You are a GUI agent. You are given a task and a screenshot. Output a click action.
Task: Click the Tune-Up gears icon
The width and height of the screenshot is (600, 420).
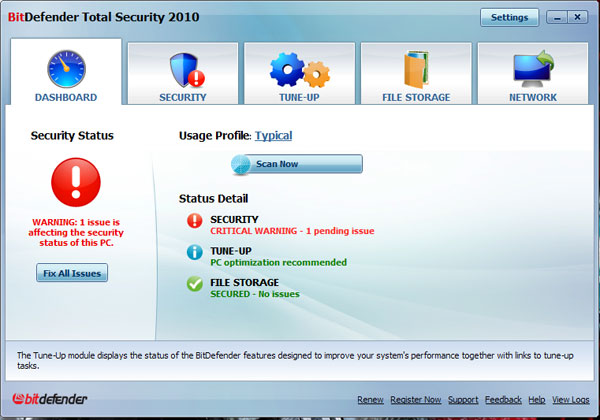(x=300, y=70)
